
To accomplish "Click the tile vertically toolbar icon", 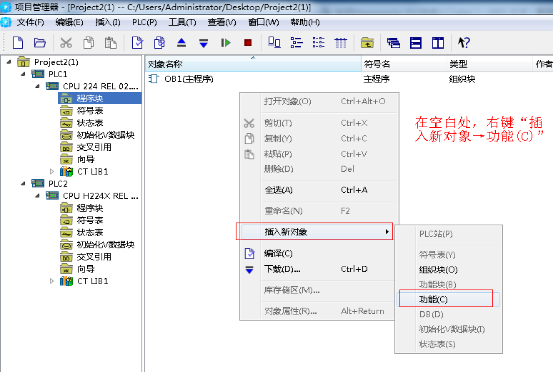I will coord(438,43).
